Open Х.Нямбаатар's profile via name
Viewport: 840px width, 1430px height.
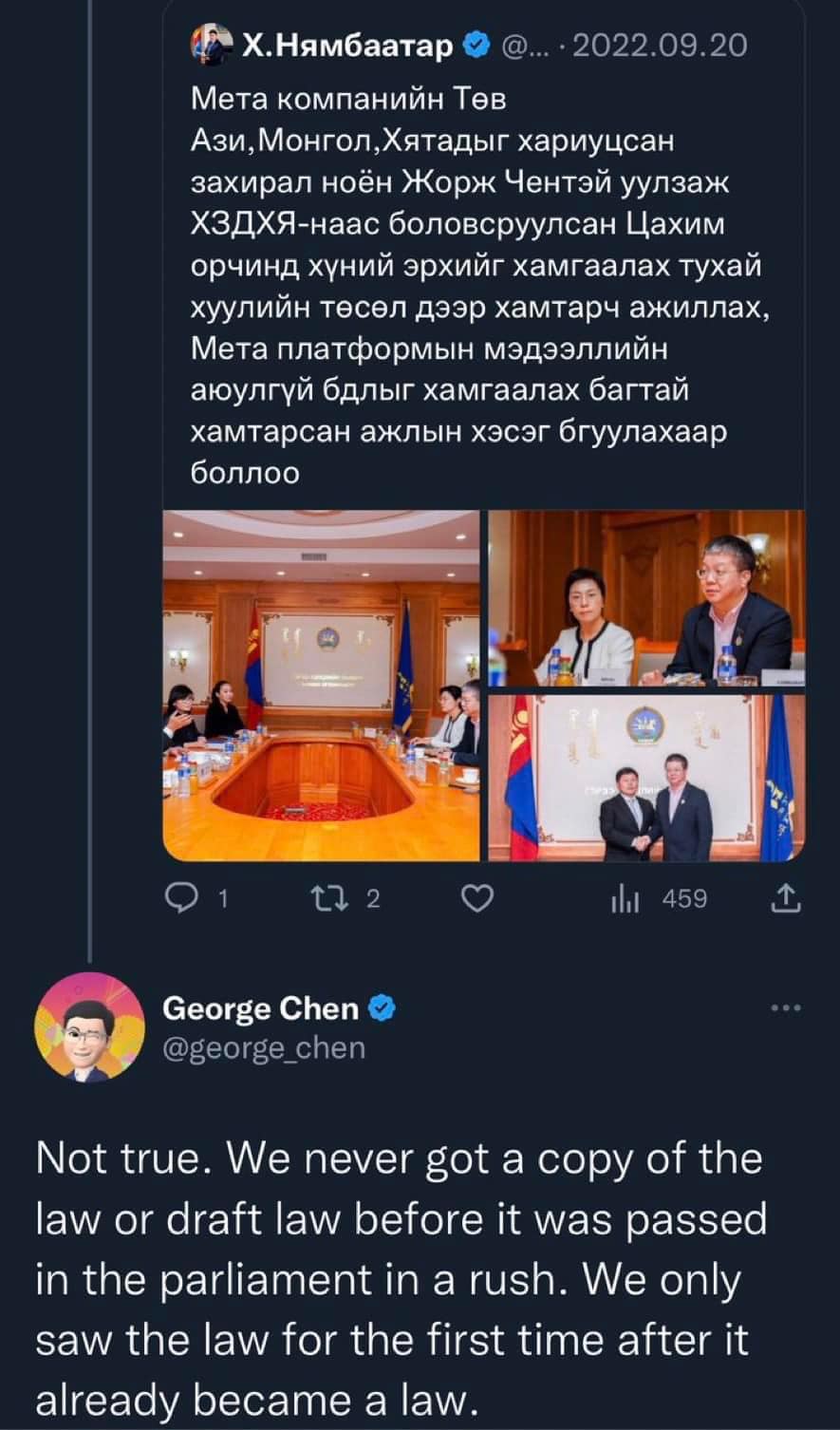(346, 45)
